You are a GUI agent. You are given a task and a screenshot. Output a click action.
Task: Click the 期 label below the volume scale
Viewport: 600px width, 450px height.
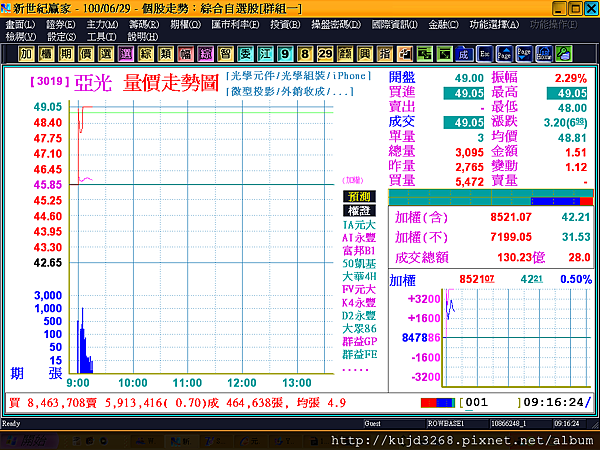click(x=17, y=373)
